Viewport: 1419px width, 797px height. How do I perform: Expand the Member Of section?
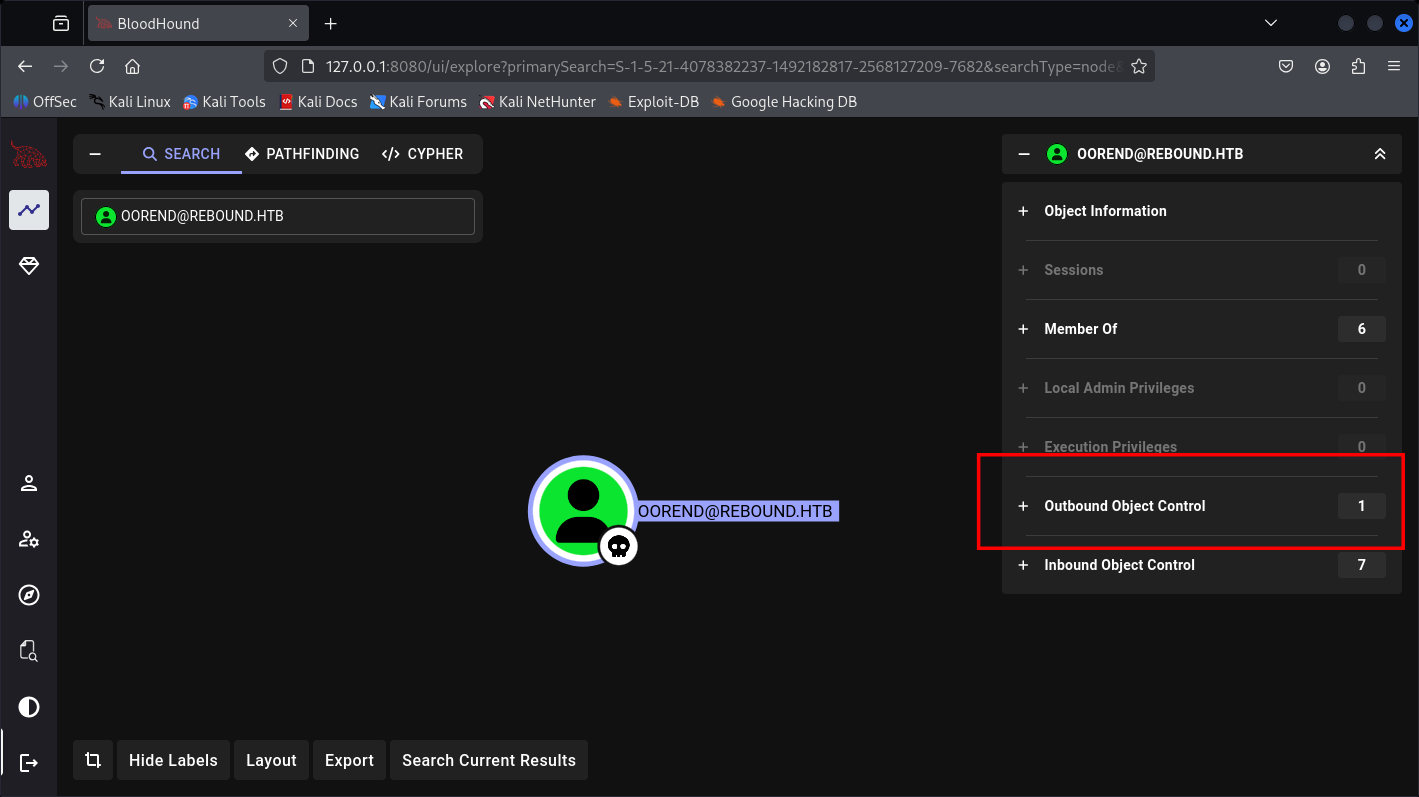coord(1080,329)
